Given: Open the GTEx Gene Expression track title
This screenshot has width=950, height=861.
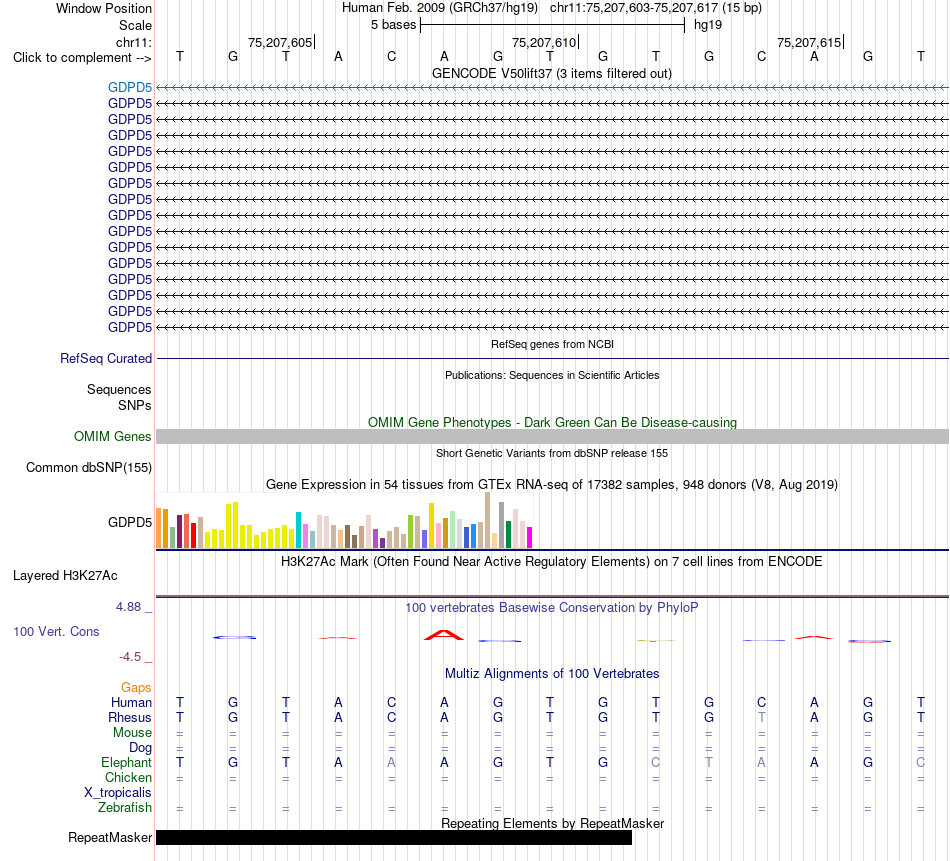Looking at the screenshot, I should (x=552, y=485).
